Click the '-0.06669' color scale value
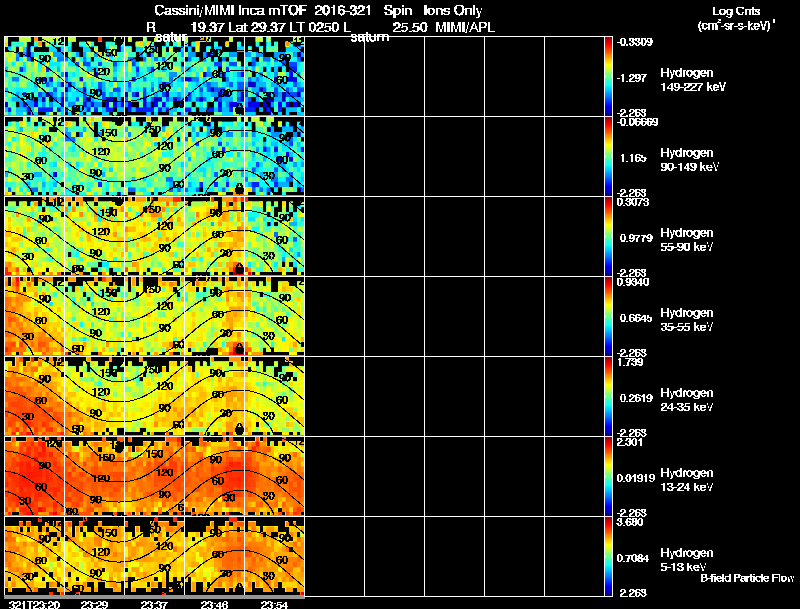 pos(637,122)
